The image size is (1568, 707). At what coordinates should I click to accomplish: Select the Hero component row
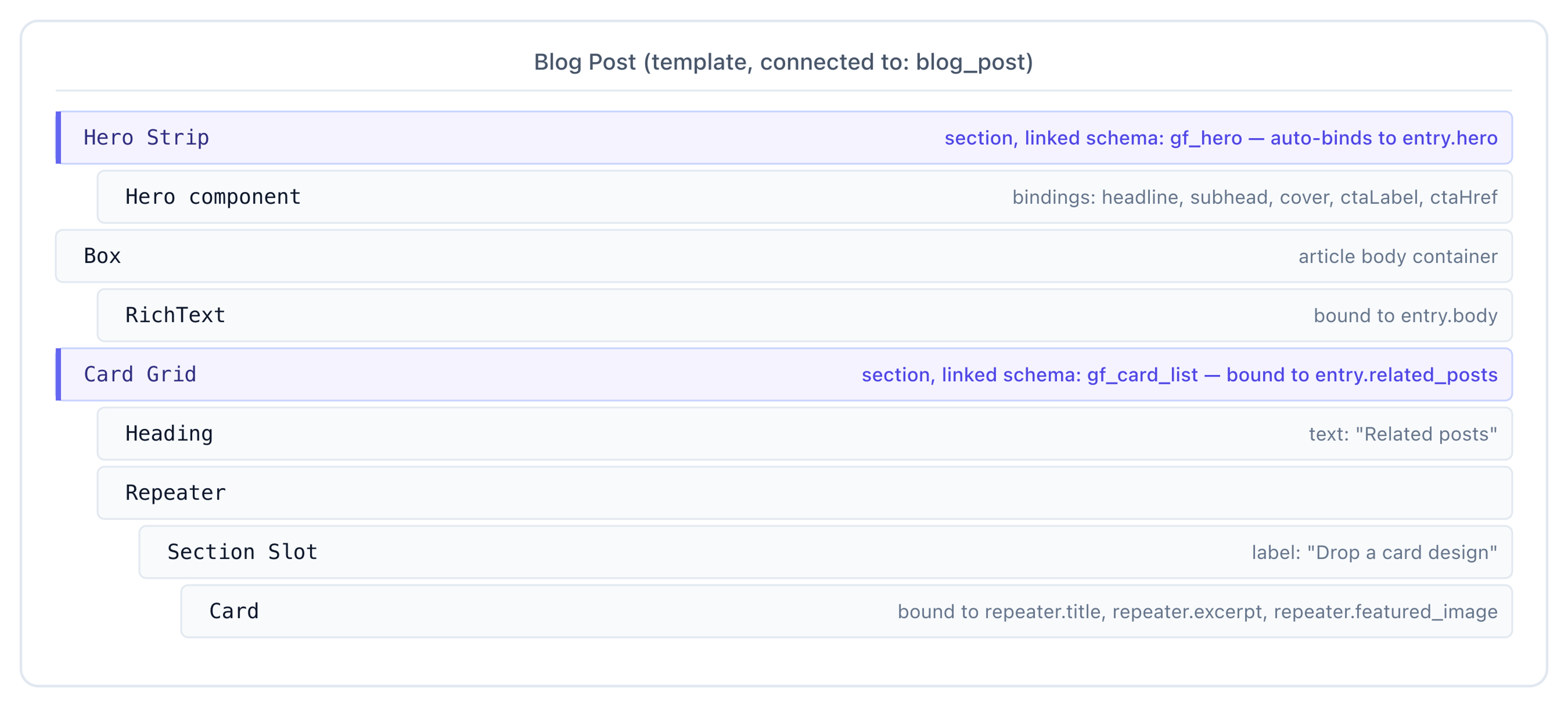click(805, 196)
